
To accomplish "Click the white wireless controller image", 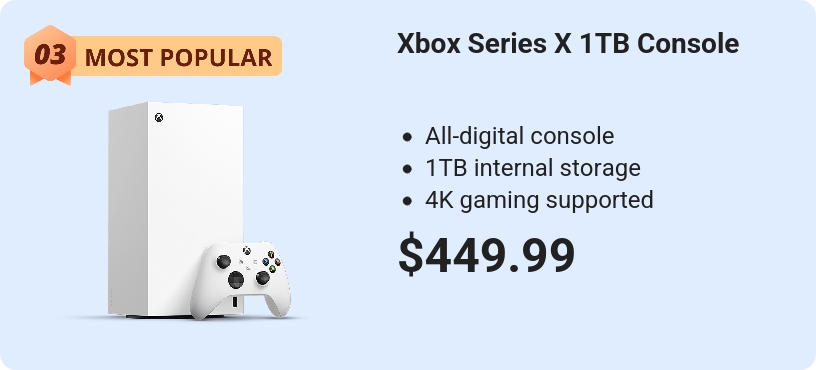I will (240, 280).
